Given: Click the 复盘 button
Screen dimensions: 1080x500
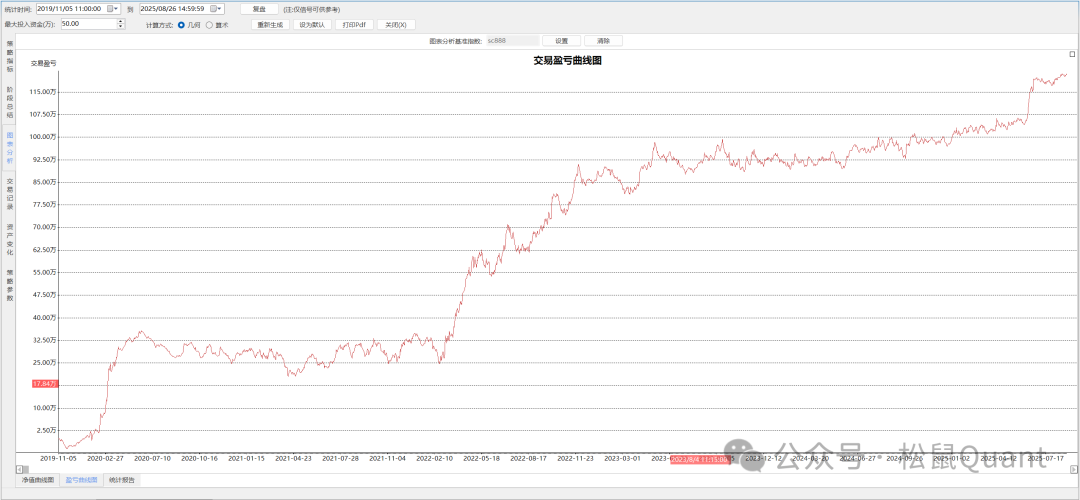Looking at the screenshot, I should (x=259, y=9).
